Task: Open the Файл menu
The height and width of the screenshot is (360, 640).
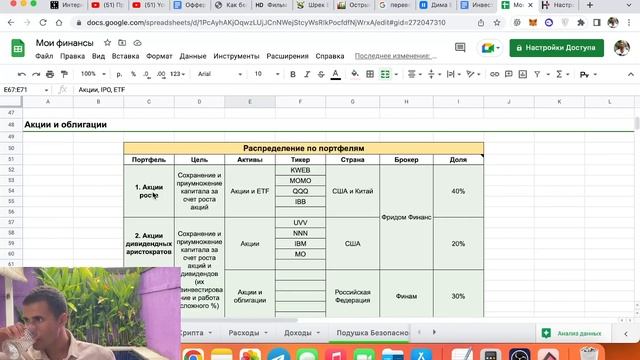Action: coord(44,56)
